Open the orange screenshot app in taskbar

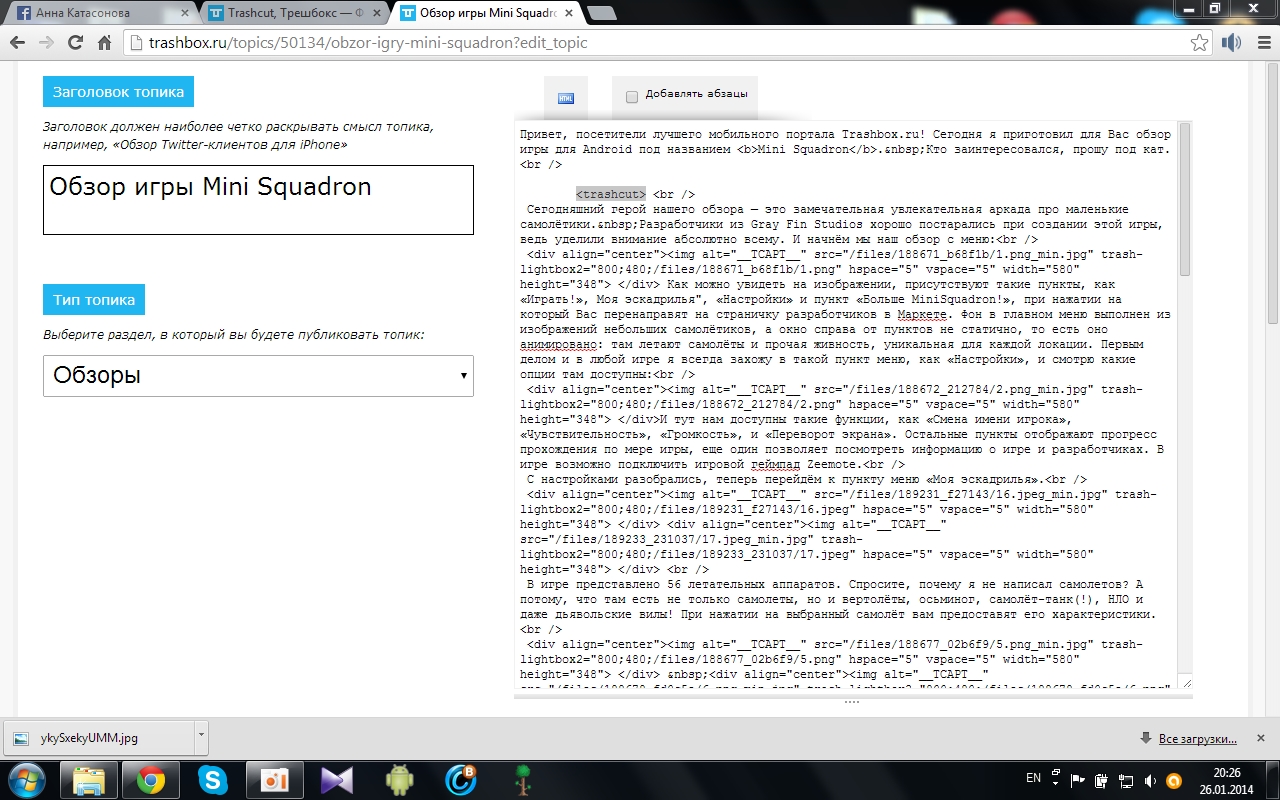click(x=275, y=779)
